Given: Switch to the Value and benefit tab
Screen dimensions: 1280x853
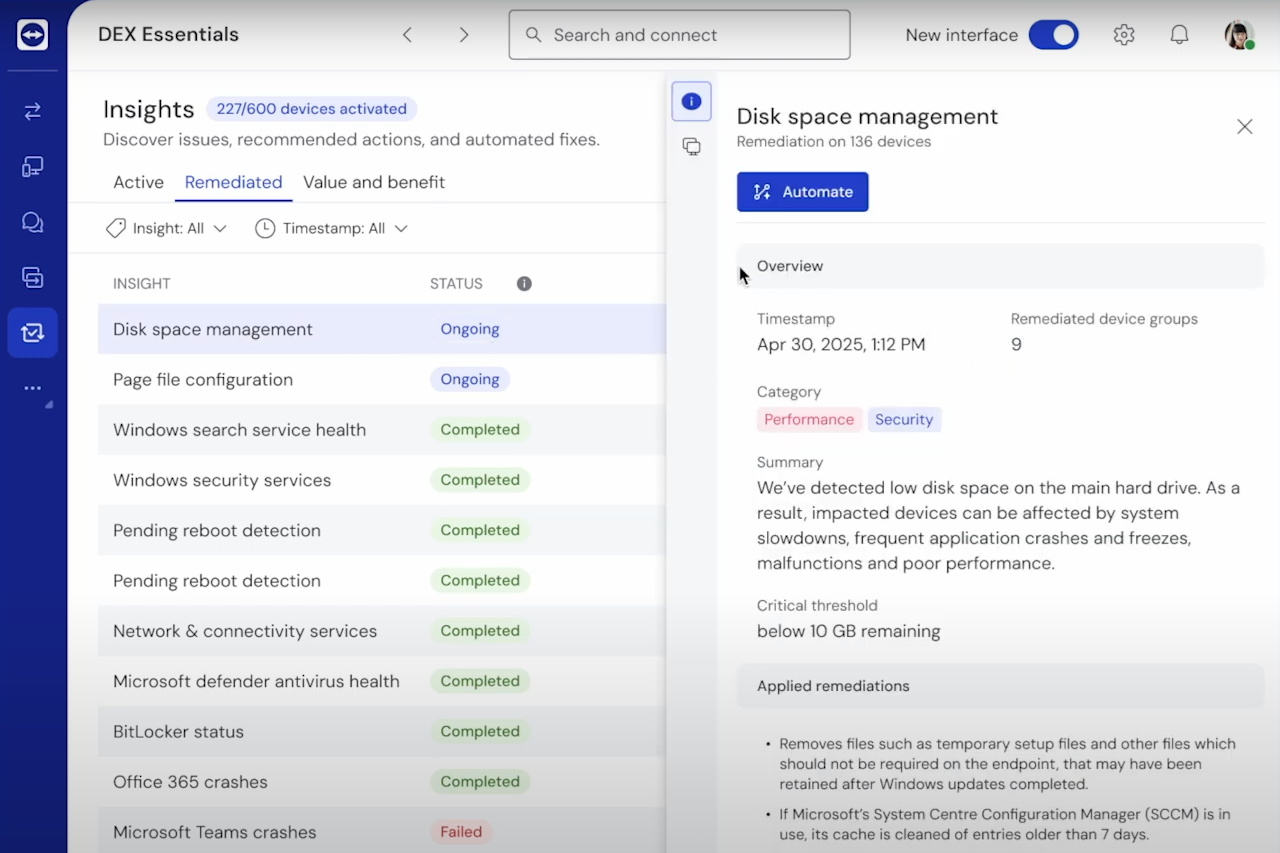Looking at the screenshot, I should [x=374, y=182].
